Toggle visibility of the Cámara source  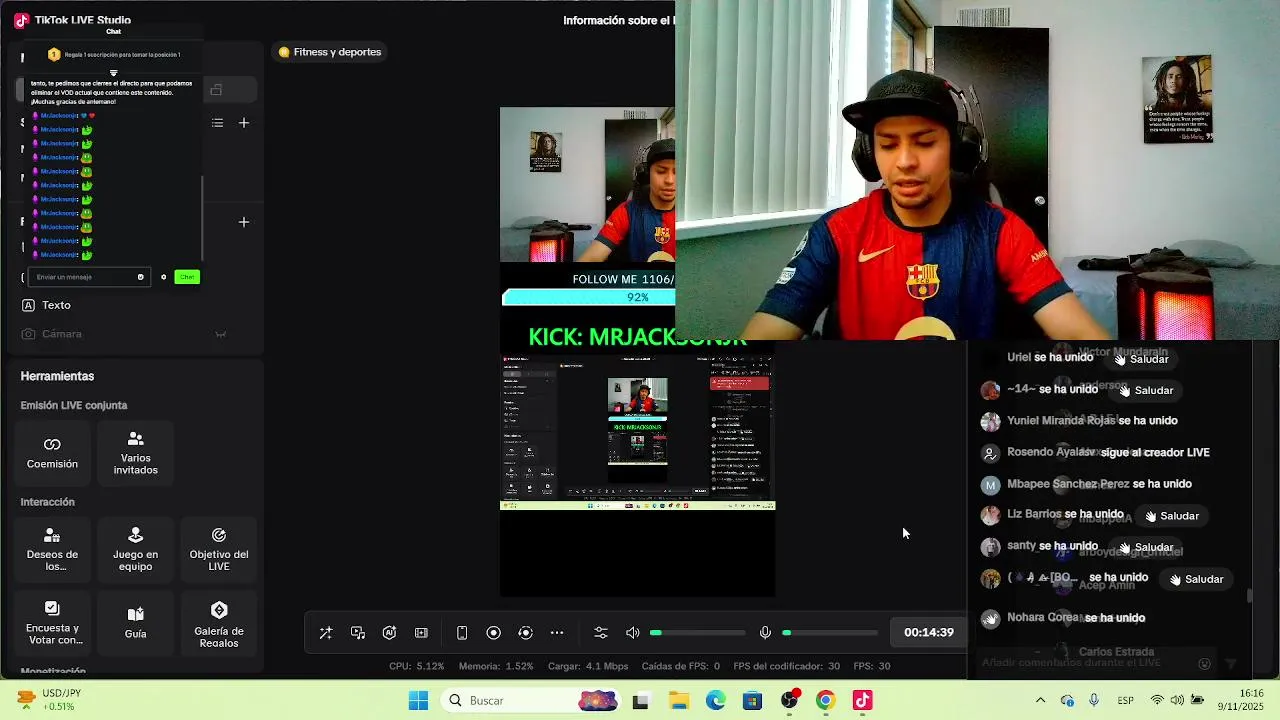pyautogui.click(x=221, y=334)
